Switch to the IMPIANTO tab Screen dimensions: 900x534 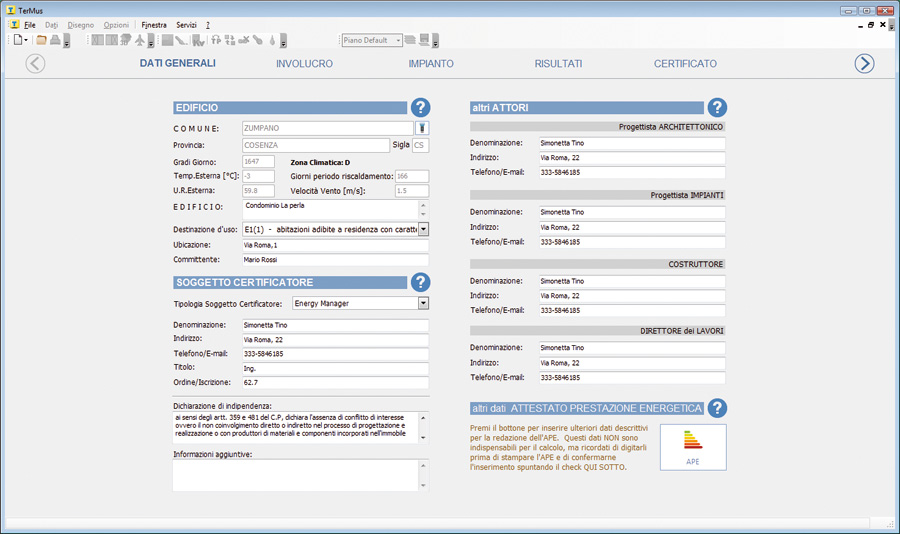(431, 64)
